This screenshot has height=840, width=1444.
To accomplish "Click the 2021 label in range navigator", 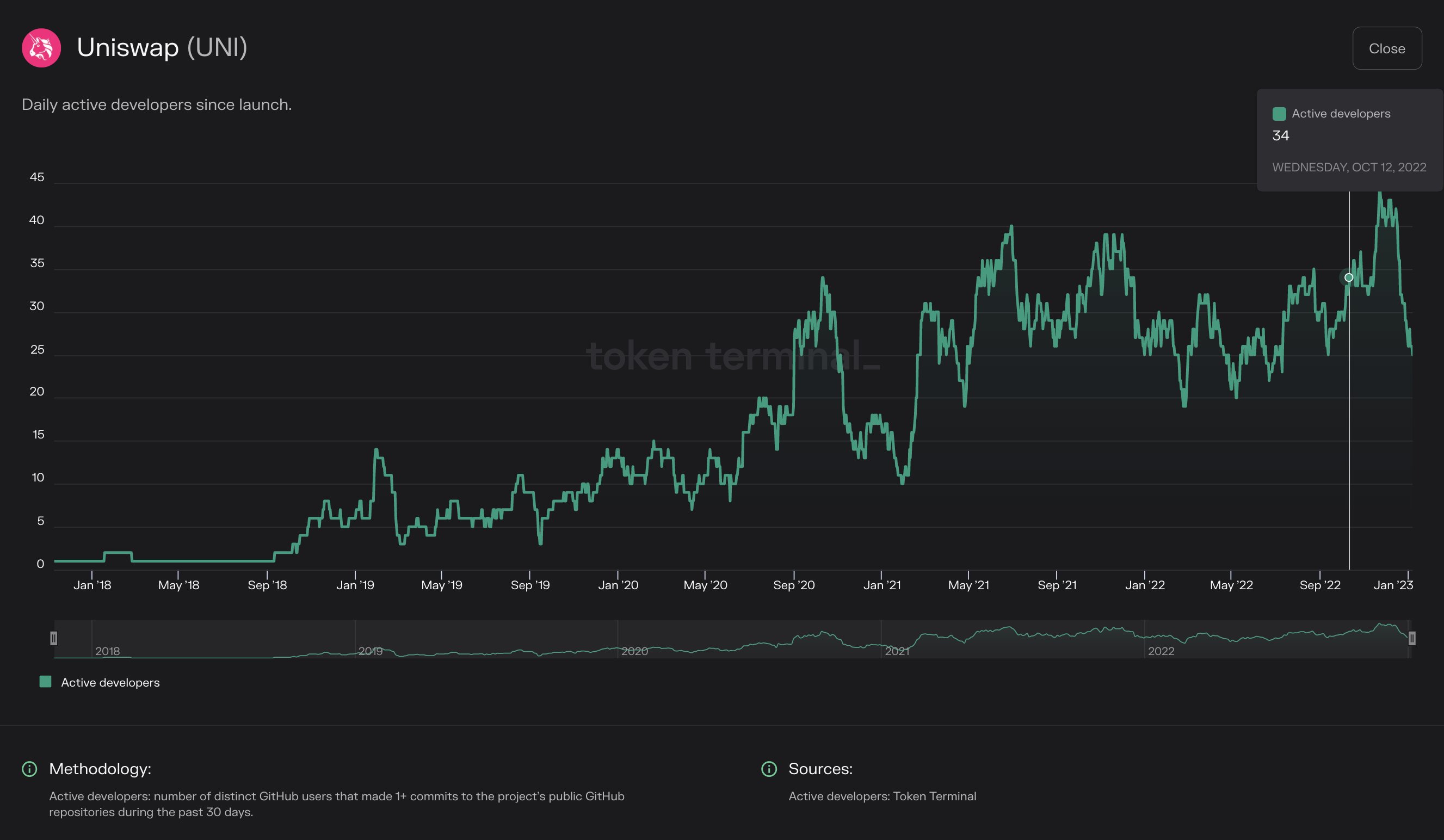I will click(897, 651).
